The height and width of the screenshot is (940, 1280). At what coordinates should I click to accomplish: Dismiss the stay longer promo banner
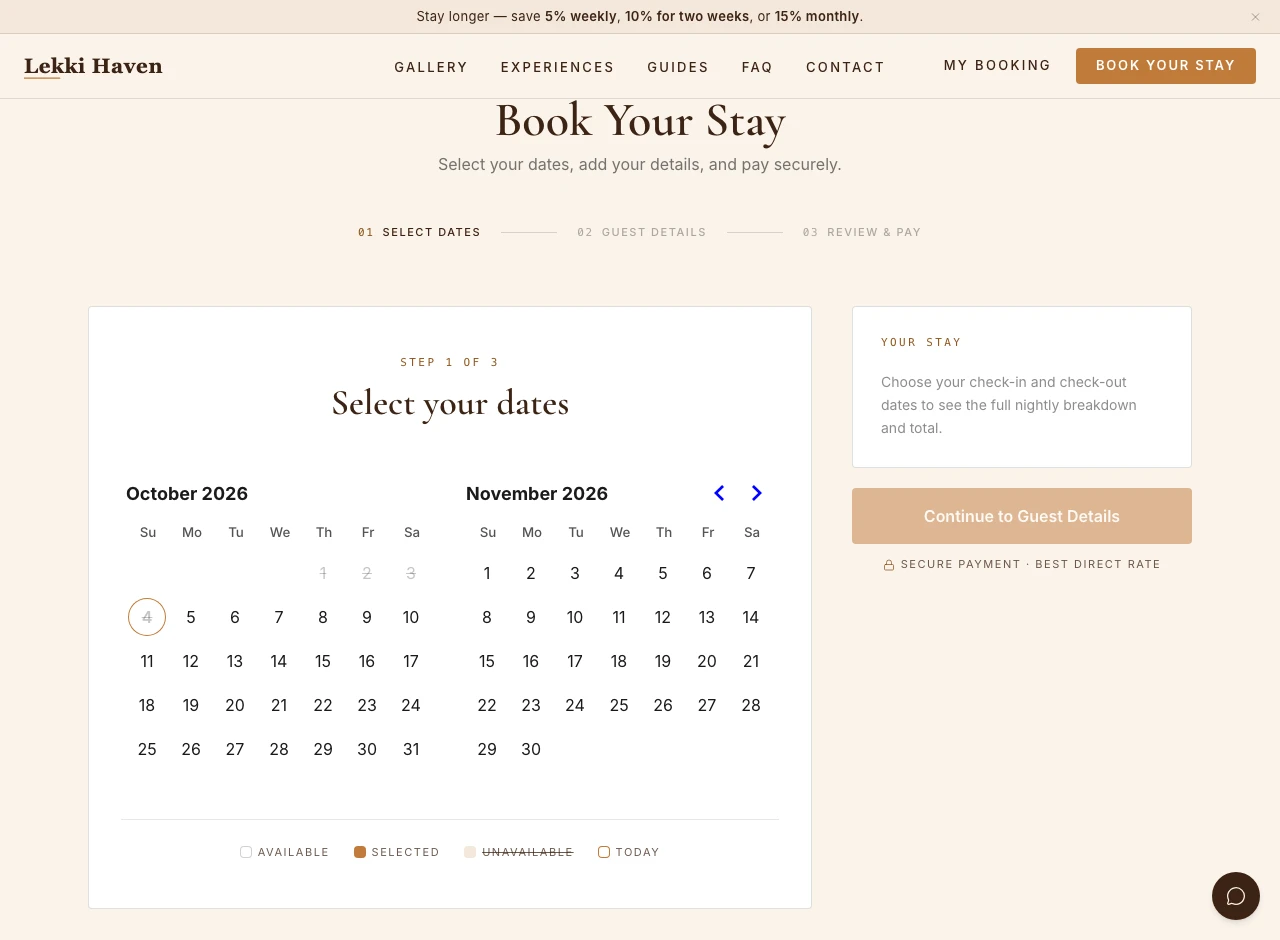coord(1255,17)
